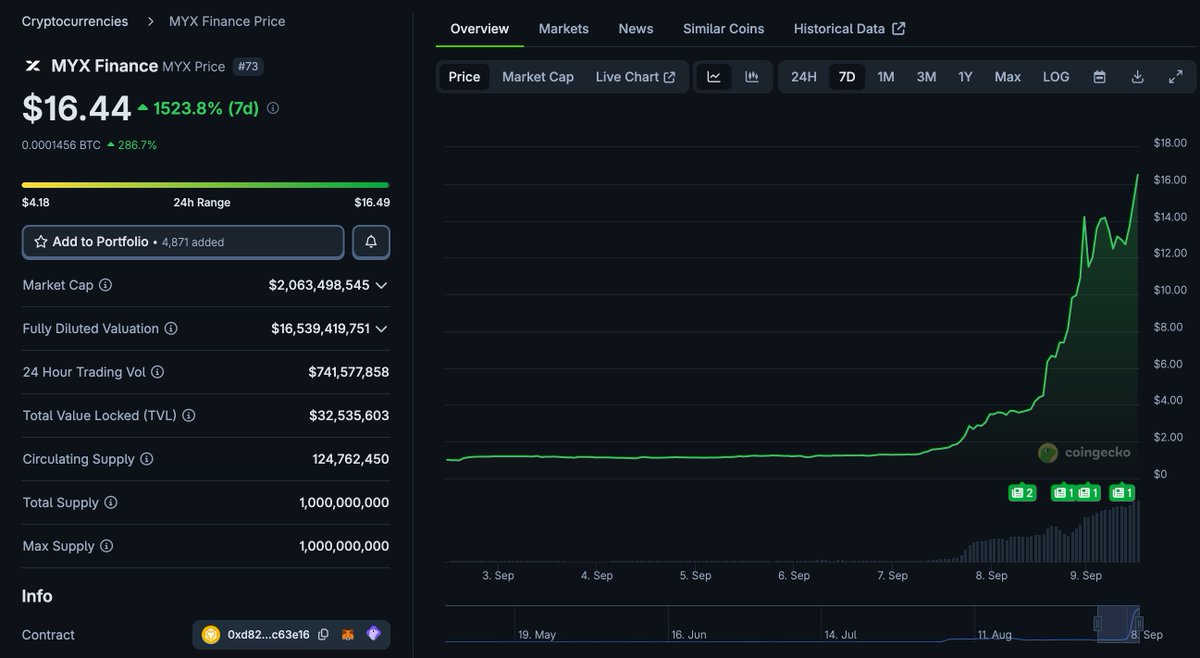Set chart range to 3M

(926, 77)
